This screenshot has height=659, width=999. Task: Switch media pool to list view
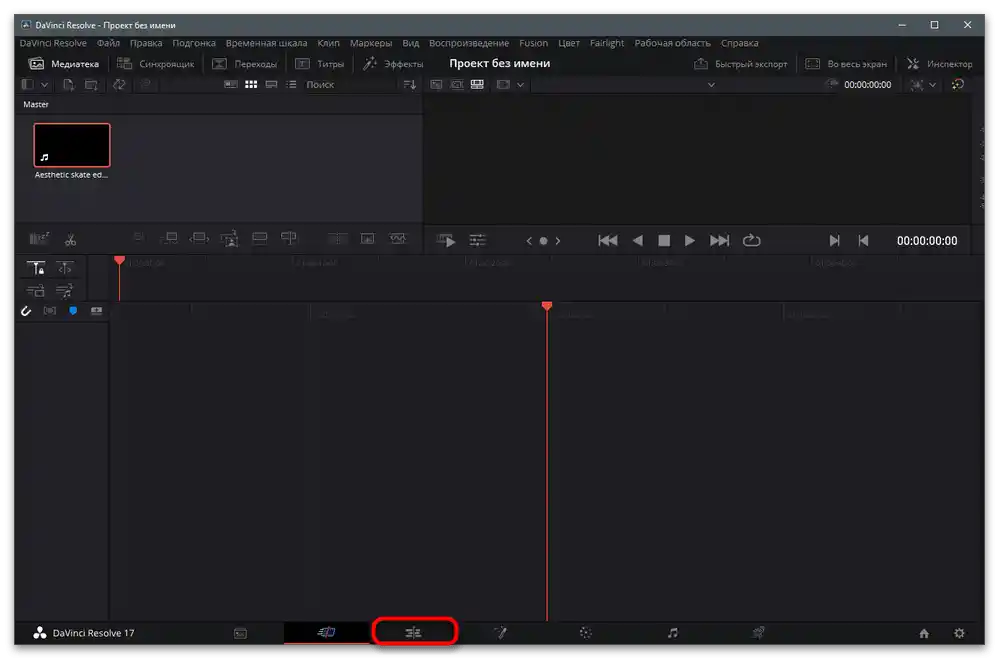pos(291,84)
